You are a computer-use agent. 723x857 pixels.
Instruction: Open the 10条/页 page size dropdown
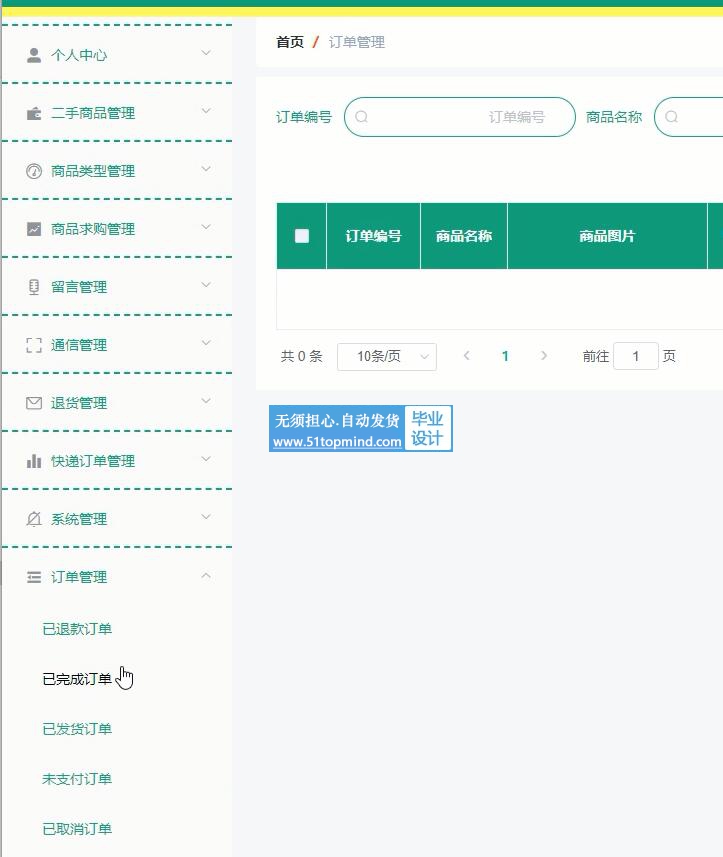387,356
